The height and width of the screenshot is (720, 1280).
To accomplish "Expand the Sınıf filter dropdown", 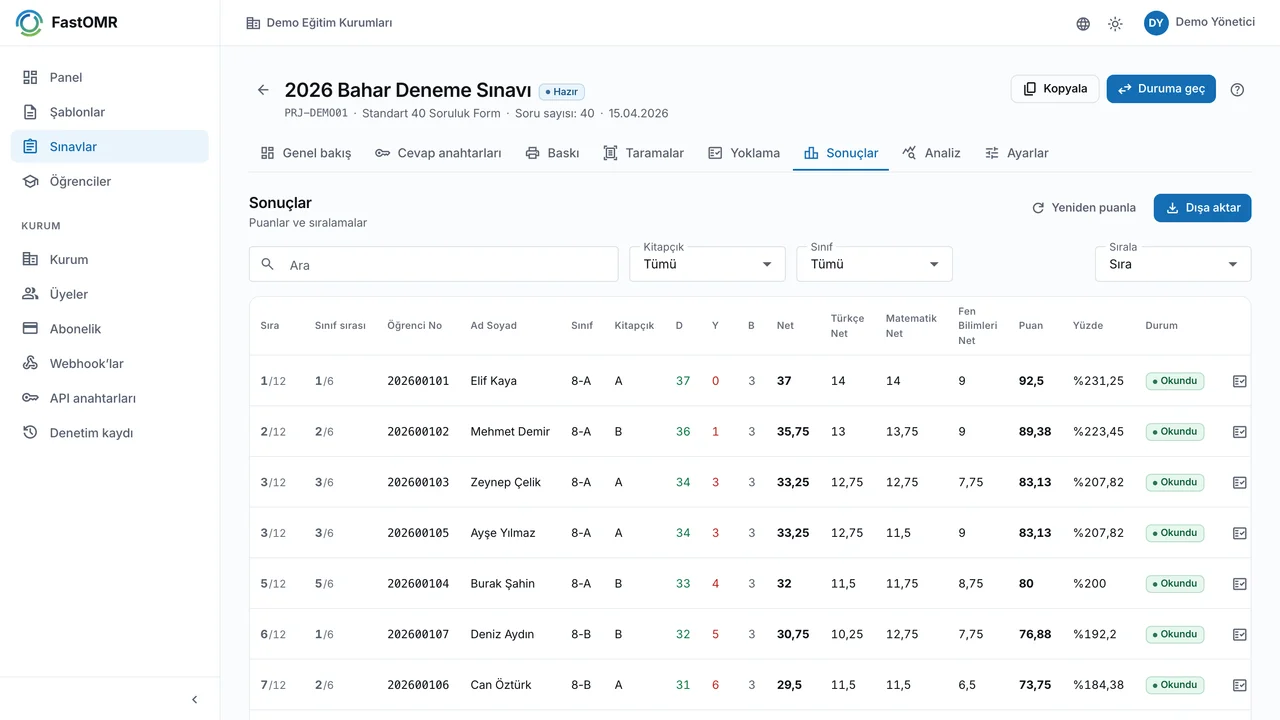I will [x=874, y=264].
